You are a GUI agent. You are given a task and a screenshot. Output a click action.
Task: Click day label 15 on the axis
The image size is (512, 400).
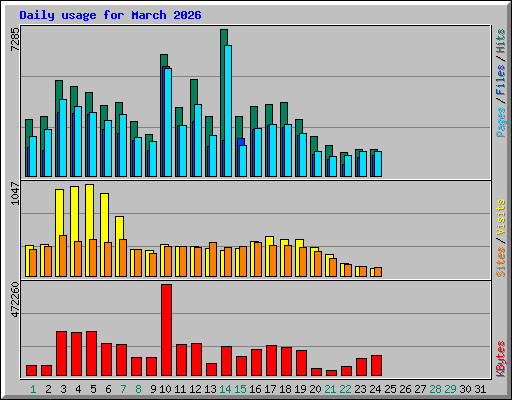[x=240, y=389]
